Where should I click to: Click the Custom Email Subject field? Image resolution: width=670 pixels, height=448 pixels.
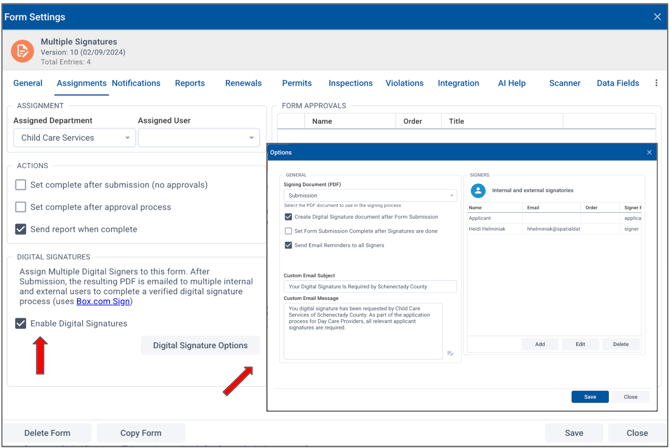[x=370, y=287]
